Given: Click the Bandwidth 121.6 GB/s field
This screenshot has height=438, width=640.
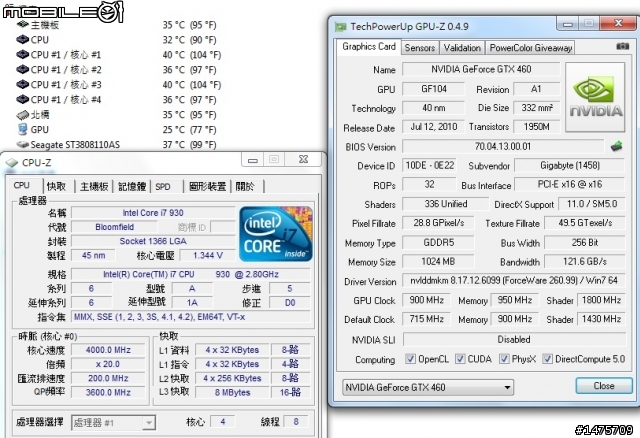Looking at the screenshot, I should 585,261.
